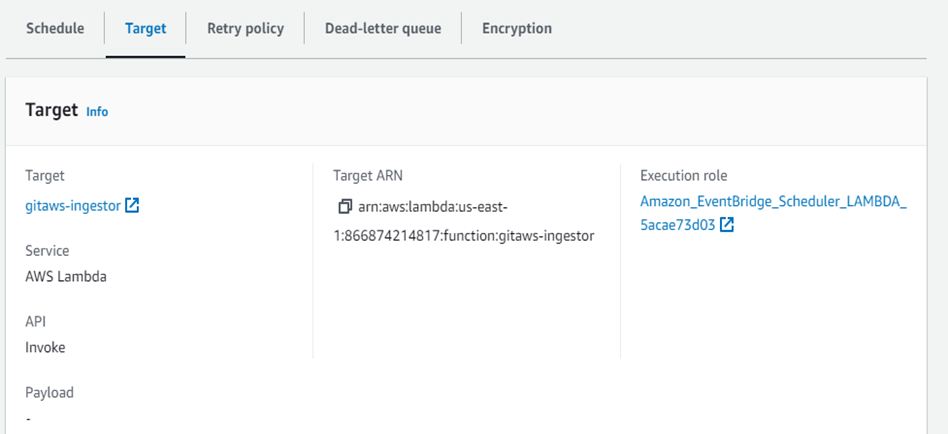948x434 pixels.
Task: Click external-link icon after 5acae73d03
Action: pyautogui.click(x=727, y=225)
